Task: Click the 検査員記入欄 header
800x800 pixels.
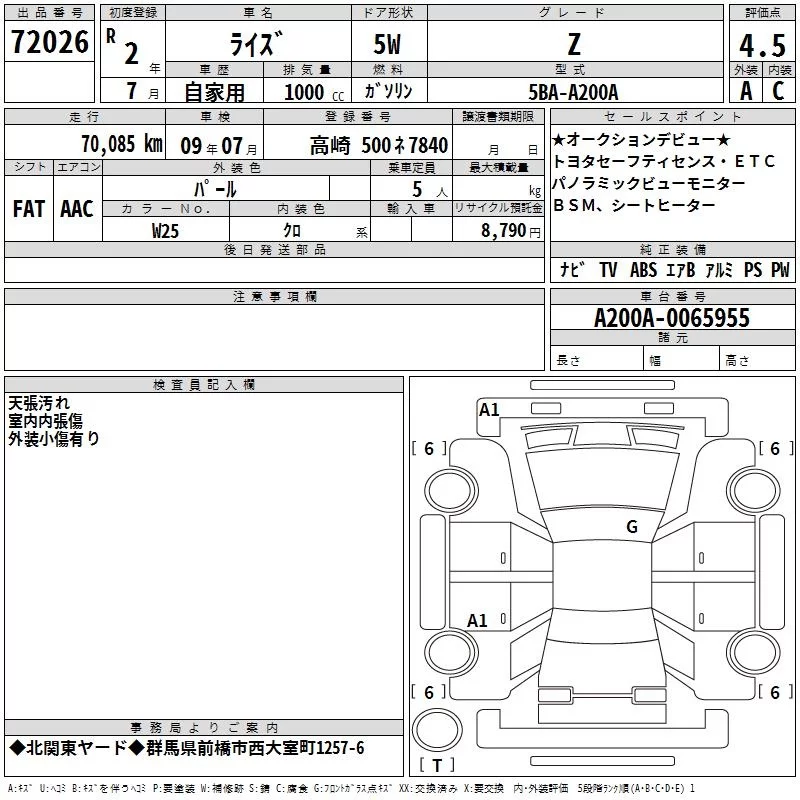Action: click(204, 385)
